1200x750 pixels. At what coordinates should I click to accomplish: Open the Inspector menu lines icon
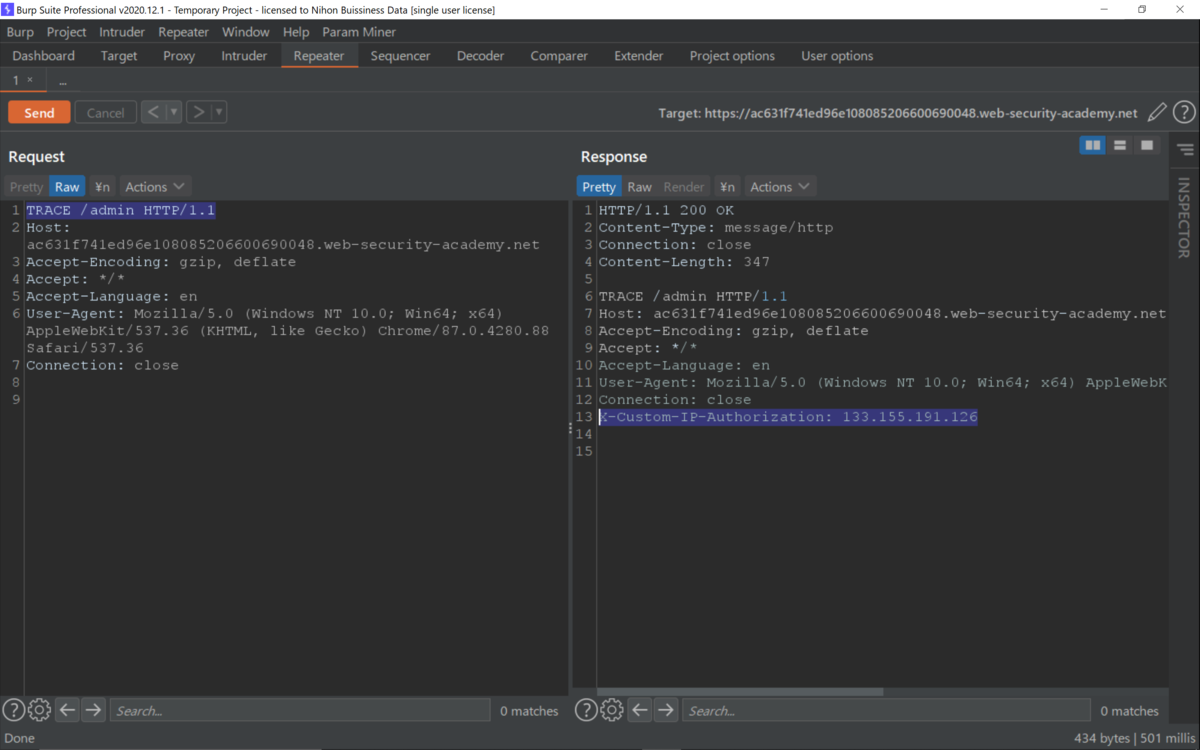[x=1185, y=150]
